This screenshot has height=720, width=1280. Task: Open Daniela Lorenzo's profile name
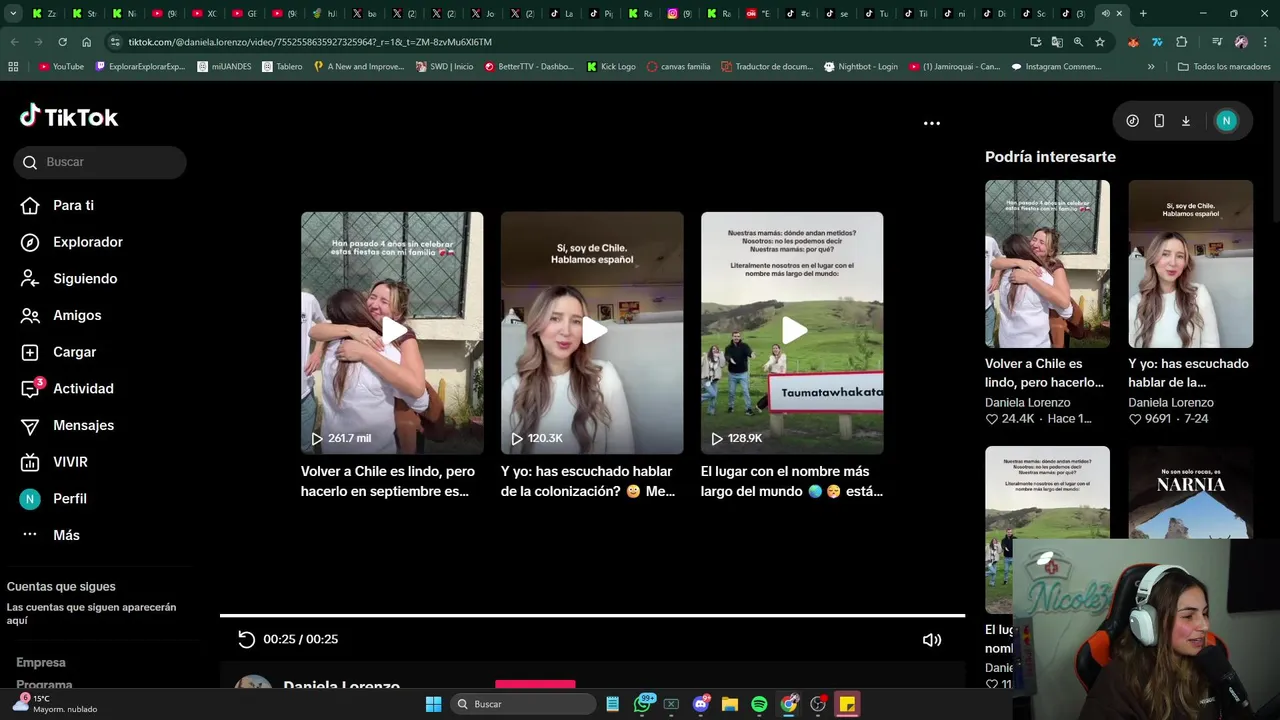(x=341, y=685)
